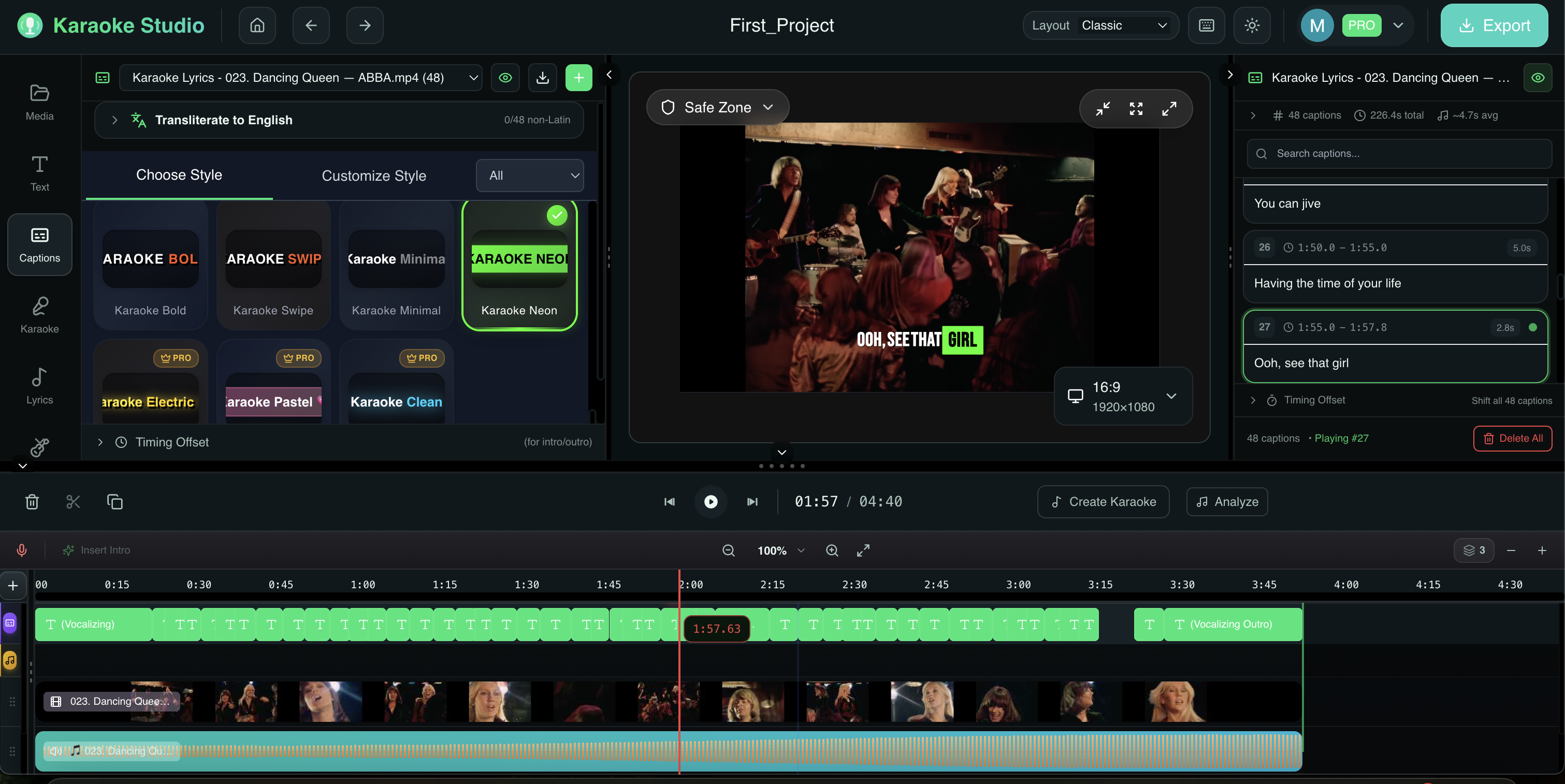Viewport: 1565px width, 784px height.
Task: Select the Choose Style tab
Action: 179,175
